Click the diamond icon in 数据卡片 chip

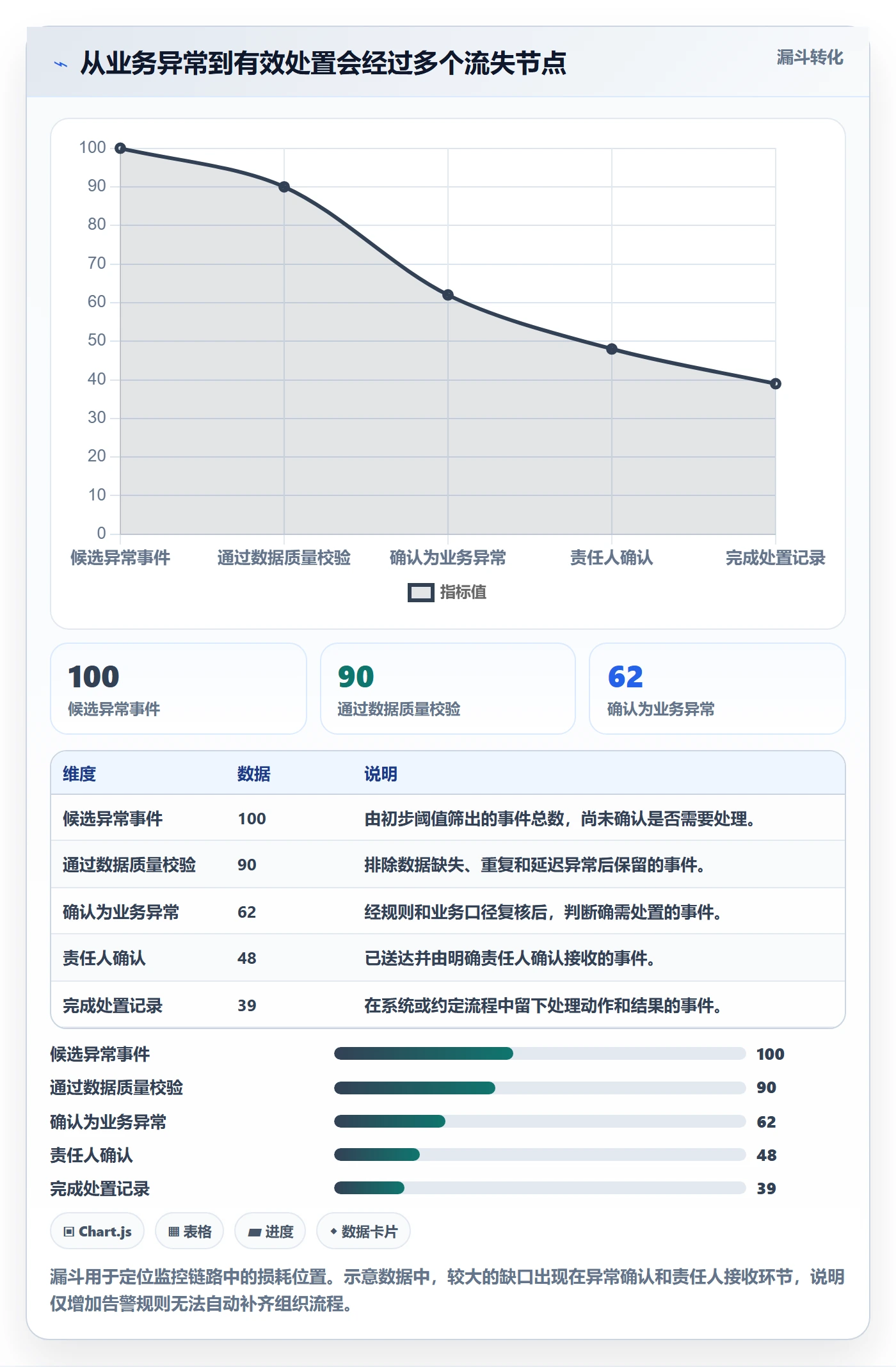coord(333,1231)
